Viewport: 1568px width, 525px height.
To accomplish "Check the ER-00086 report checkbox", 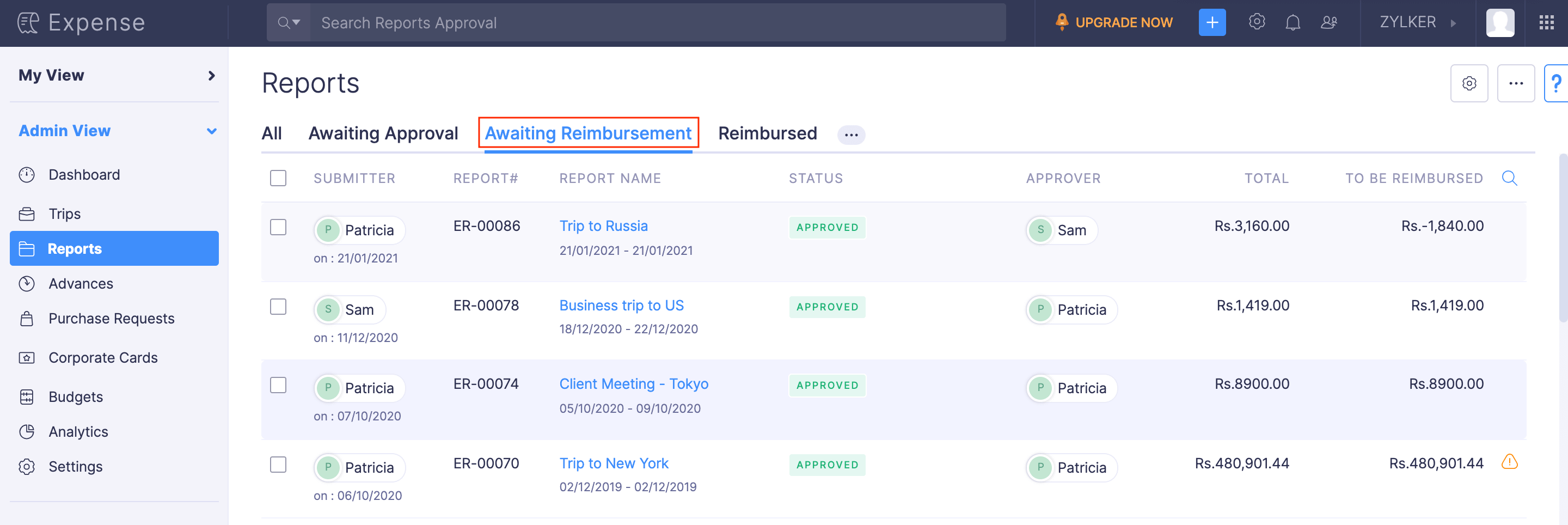I will (278, 227).
